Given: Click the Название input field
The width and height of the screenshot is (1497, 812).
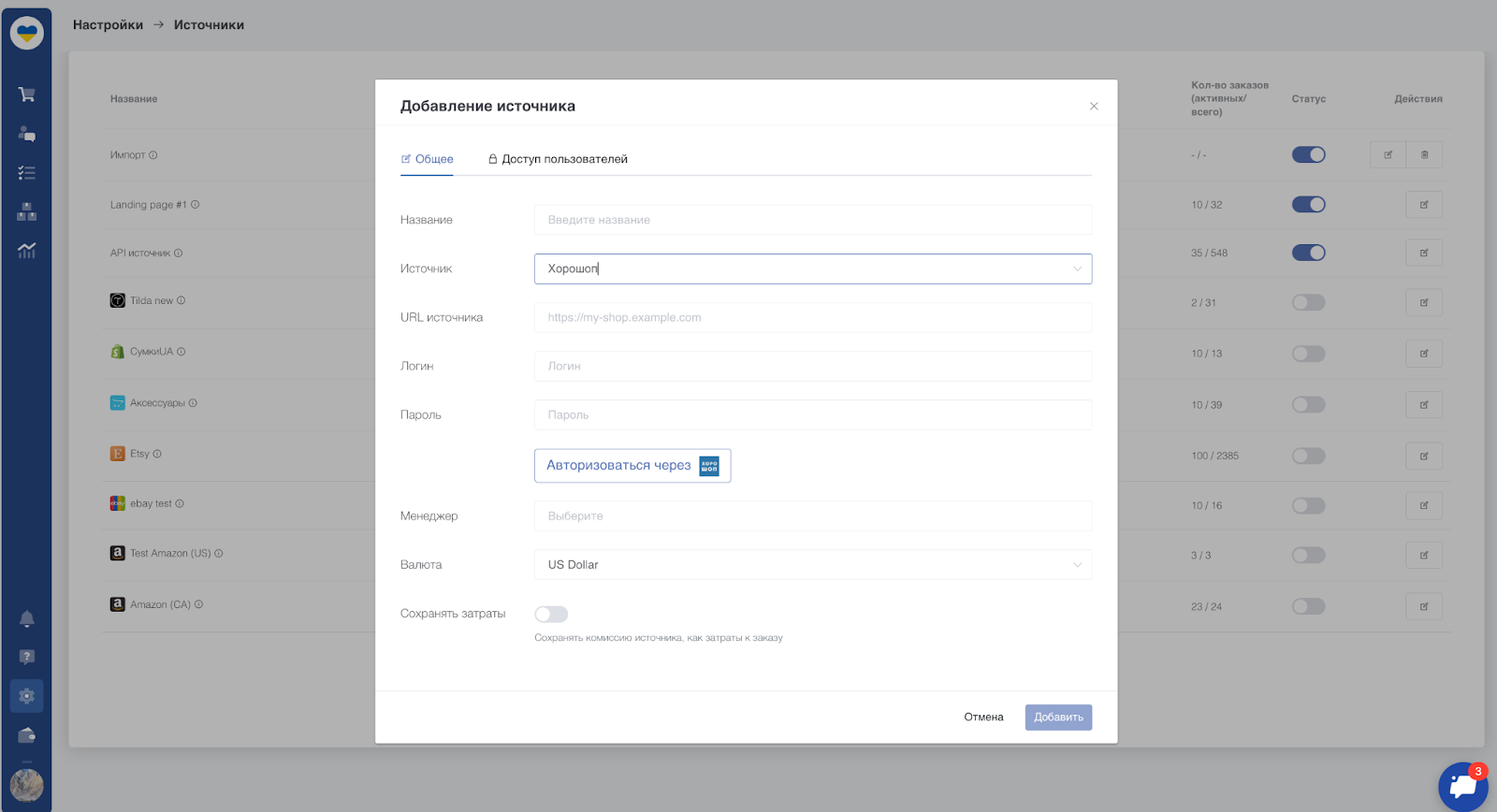Looking at the screenshot, I should [813, 220].
